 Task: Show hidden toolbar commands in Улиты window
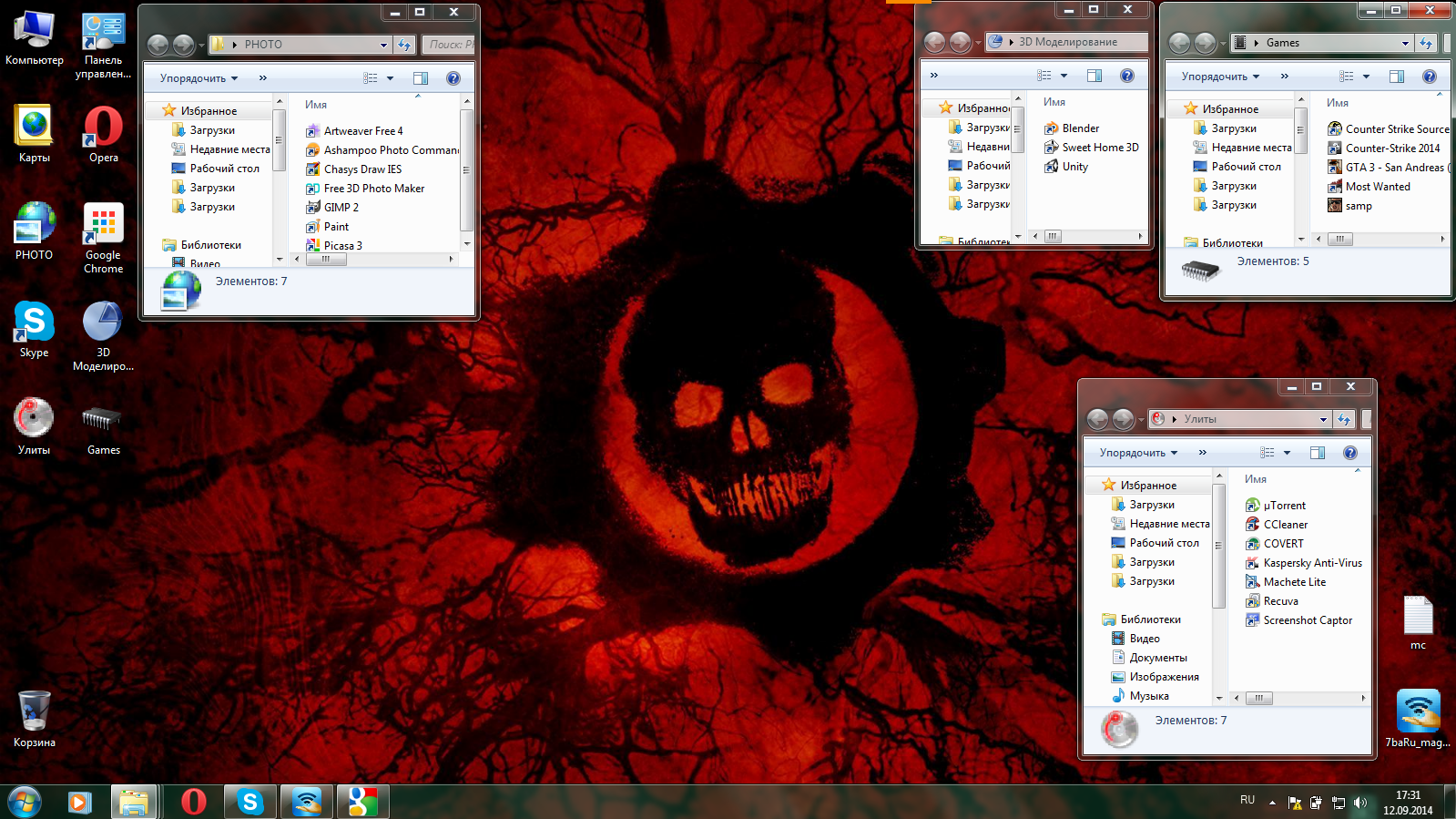click(x=1202, y=453)
